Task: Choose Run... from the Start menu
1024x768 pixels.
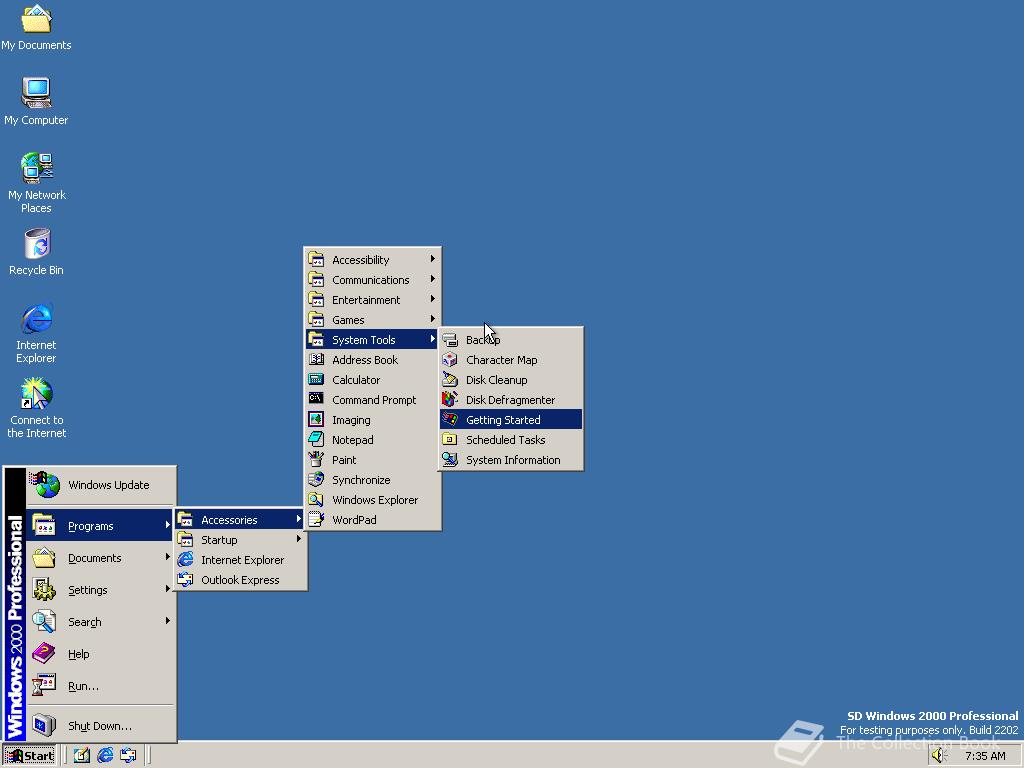Action: click(x=101, y=686)
